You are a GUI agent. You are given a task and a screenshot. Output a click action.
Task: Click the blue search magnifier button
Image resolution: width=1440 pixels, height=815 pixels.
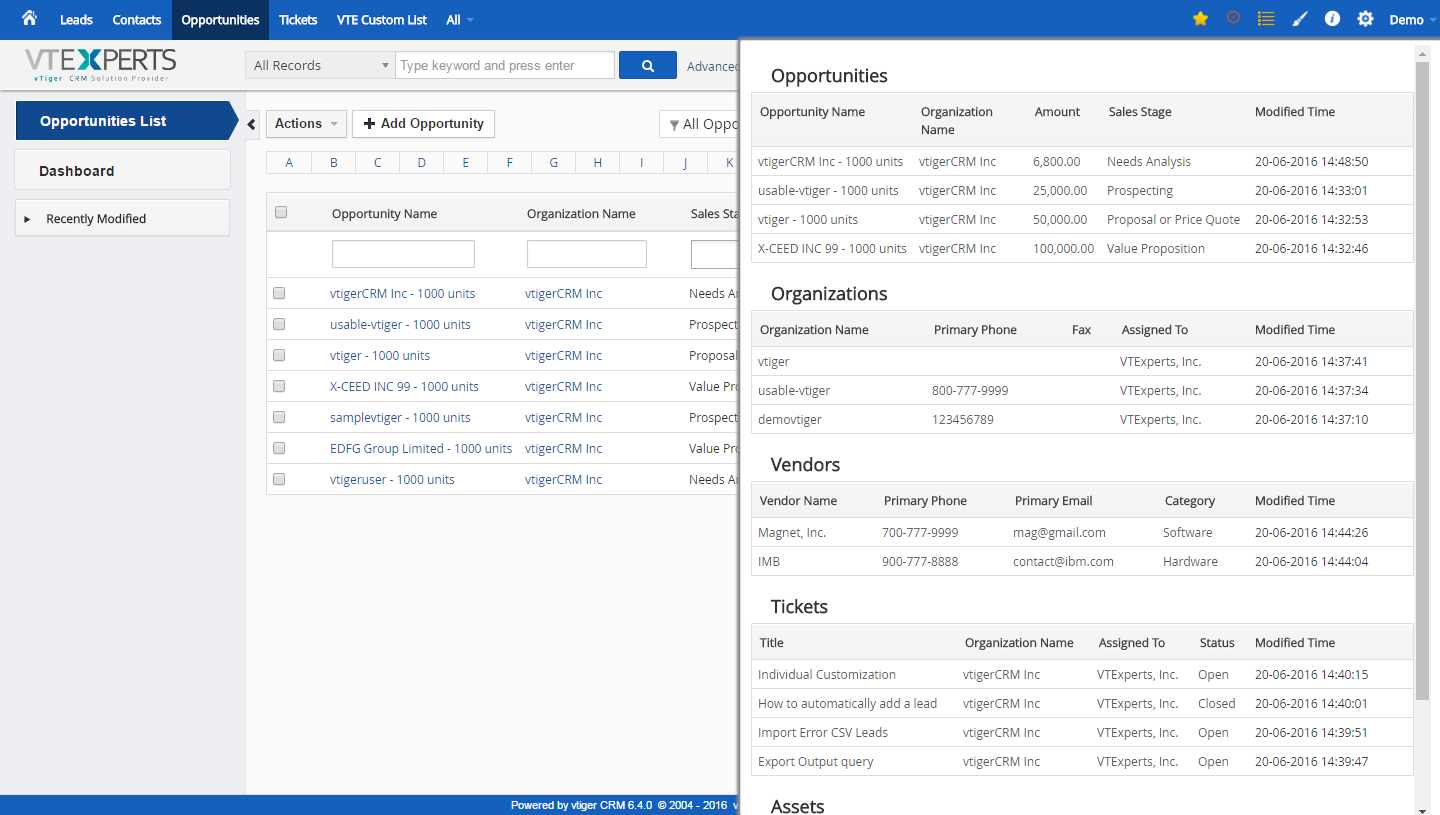pos(648,65)
